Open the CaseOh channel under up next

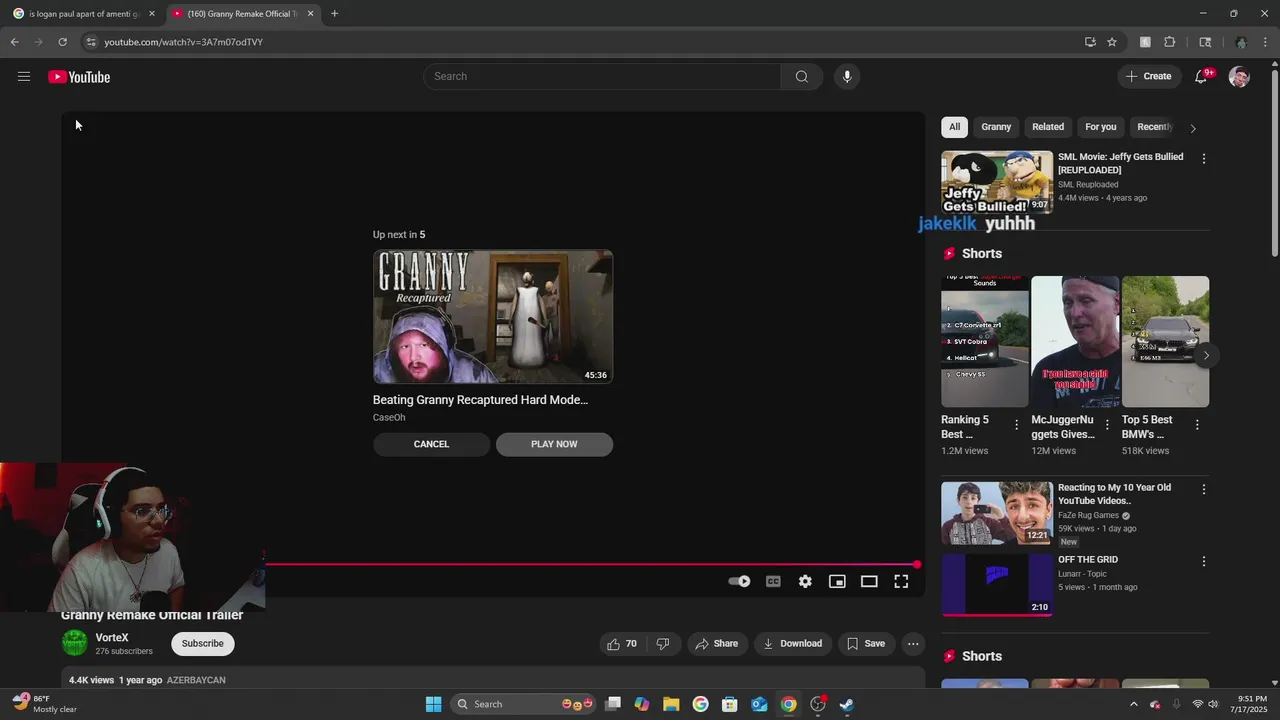coord(389,418)
